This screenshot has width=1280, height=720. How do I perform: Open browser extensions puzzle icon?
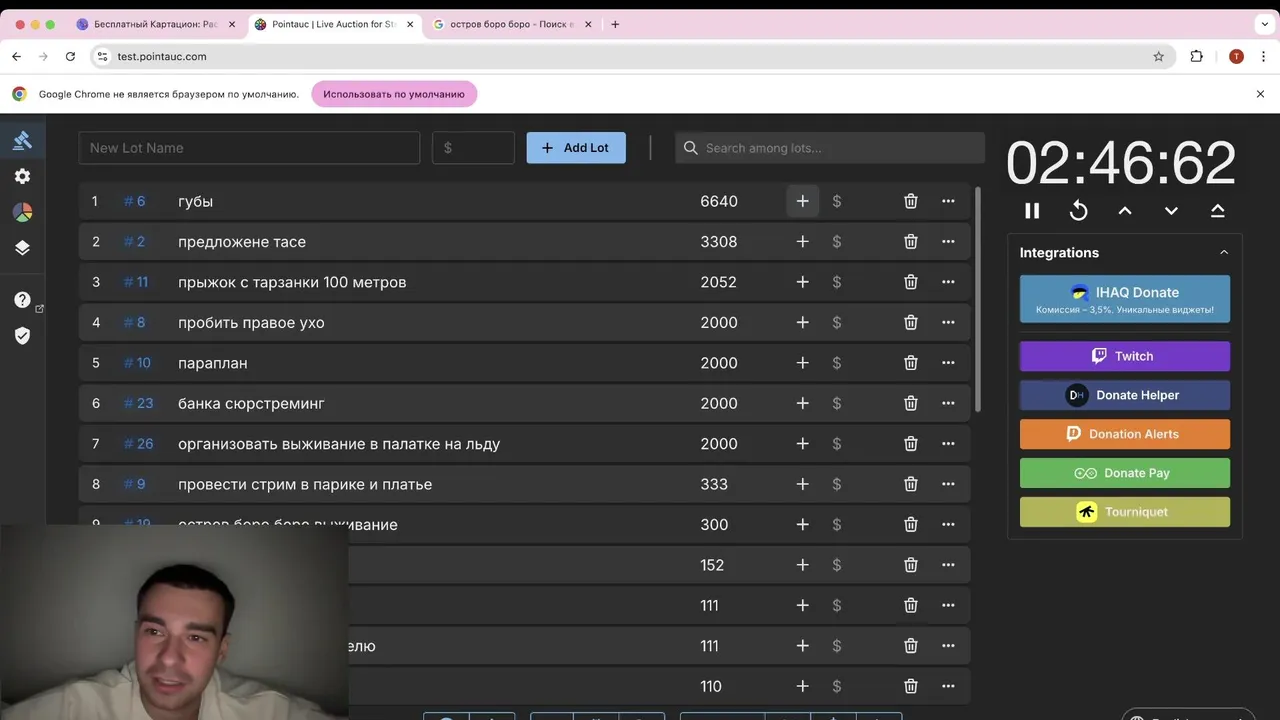(x=1196, y=57)
